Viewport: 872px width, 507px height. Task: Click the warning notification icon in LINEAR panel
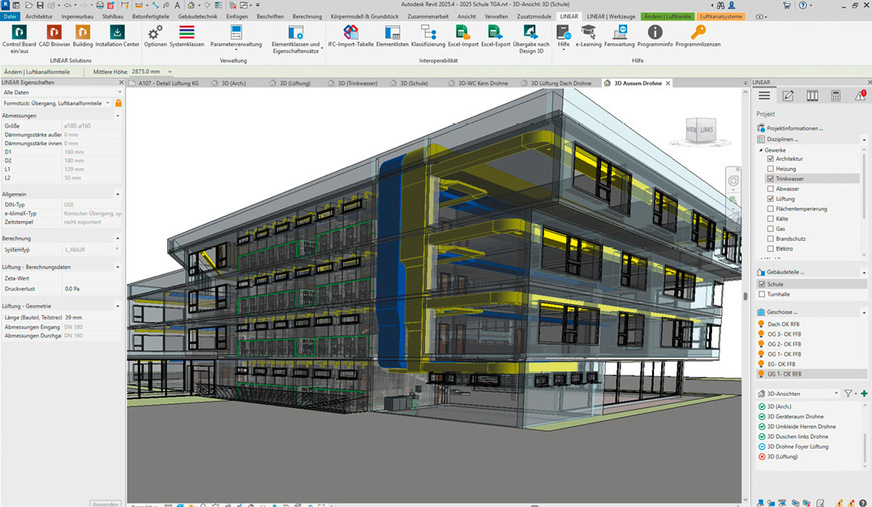coord(860,95)
